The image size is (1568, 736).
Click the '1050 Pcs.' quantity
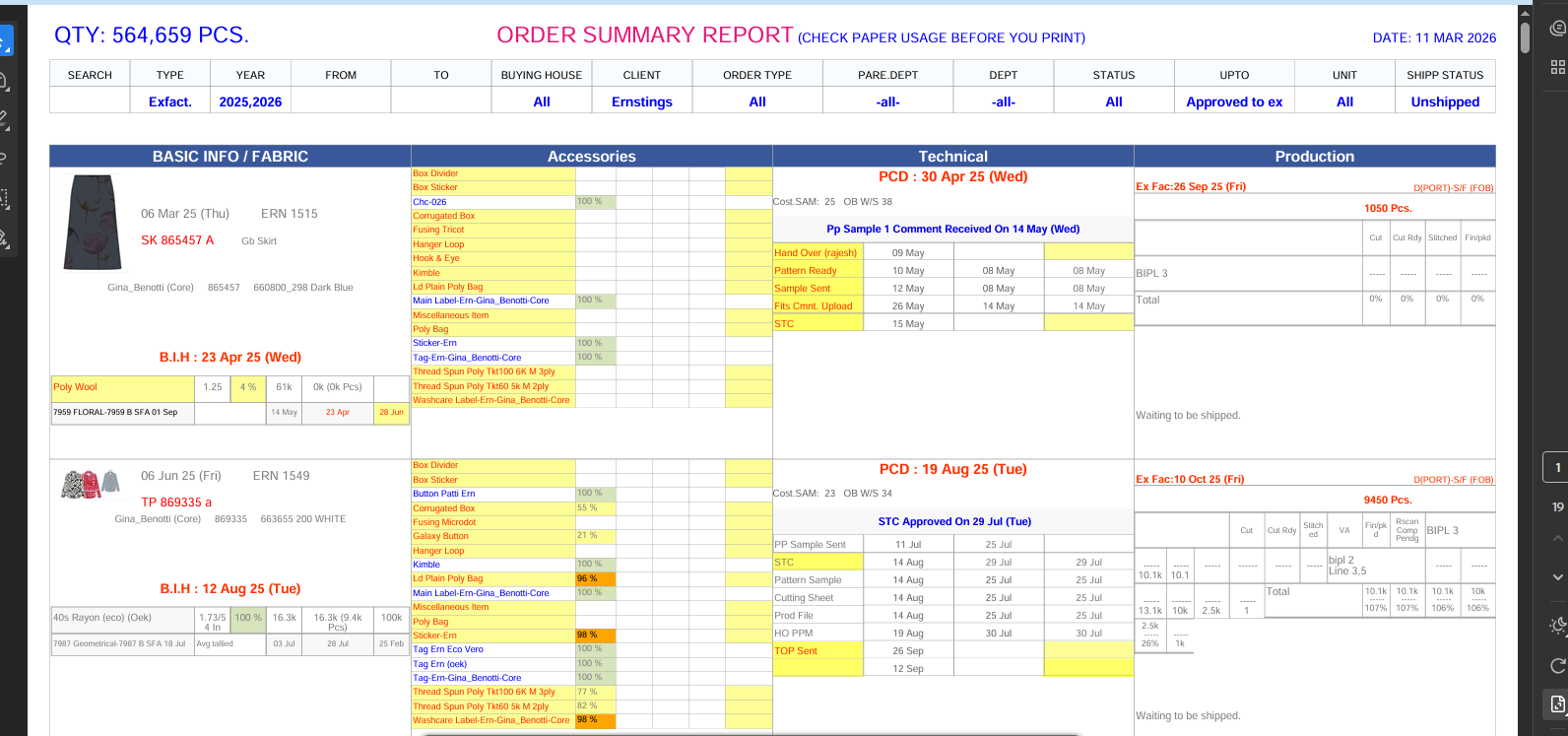1388,208
